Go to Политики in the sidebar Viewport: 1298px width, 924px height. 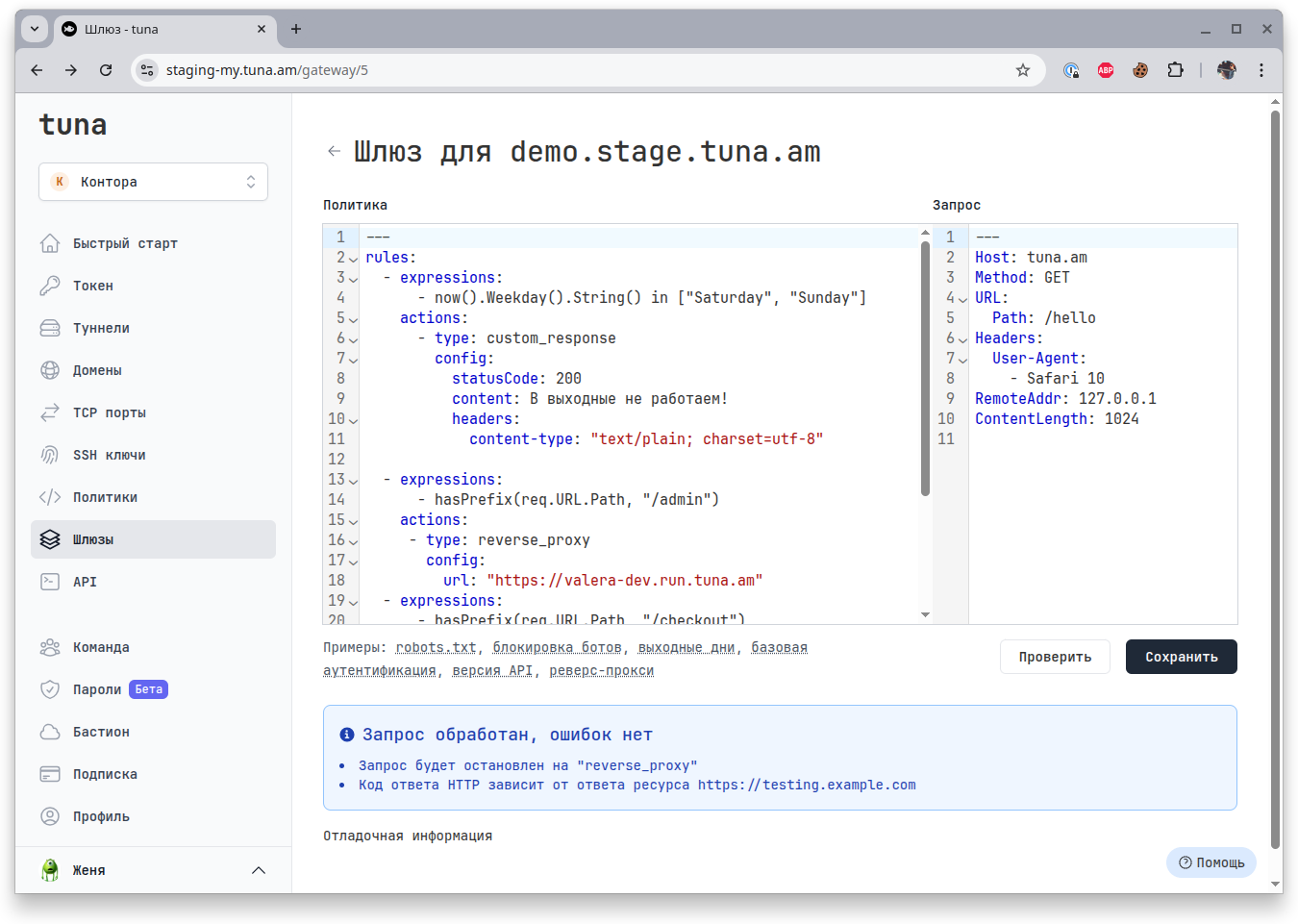[105, 497]
